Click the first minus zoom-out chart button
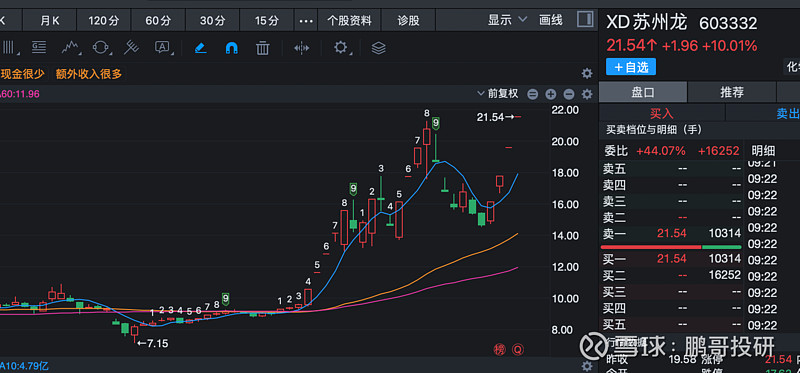 (x=533, y=94)
